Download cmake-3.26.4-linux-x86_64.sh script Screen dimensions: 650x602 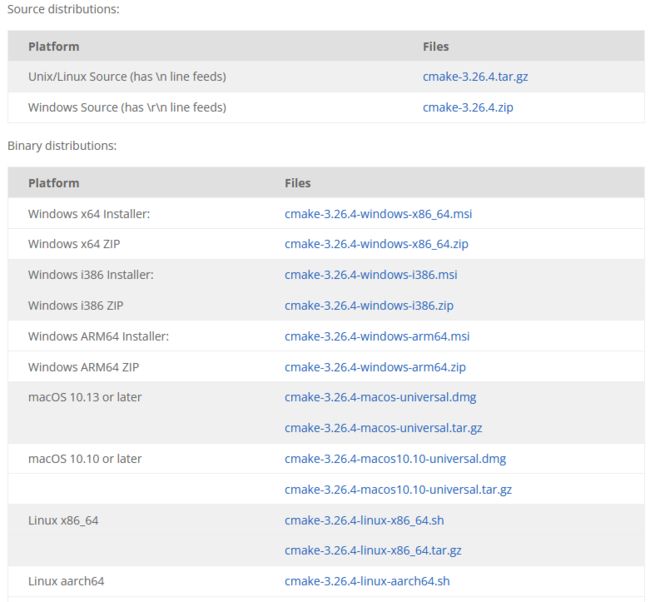(x=364, y=521)
